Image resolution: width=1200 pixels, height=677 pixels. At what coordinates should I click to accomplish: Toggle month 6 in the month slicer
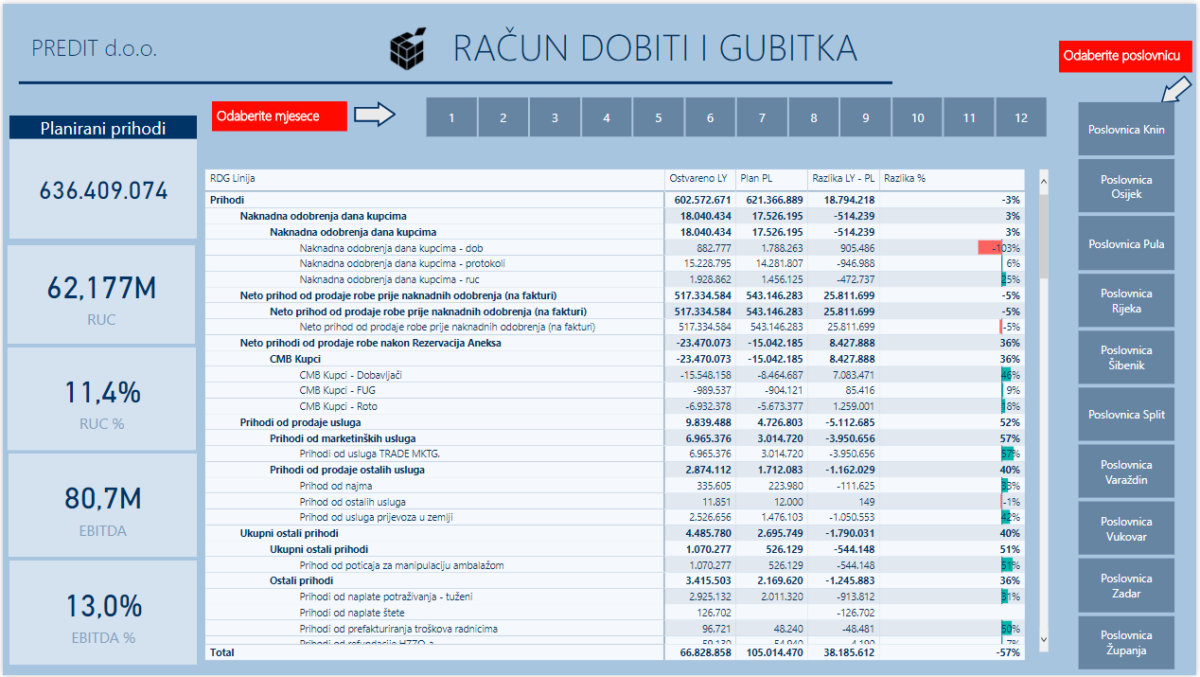[x=710, y=117]
